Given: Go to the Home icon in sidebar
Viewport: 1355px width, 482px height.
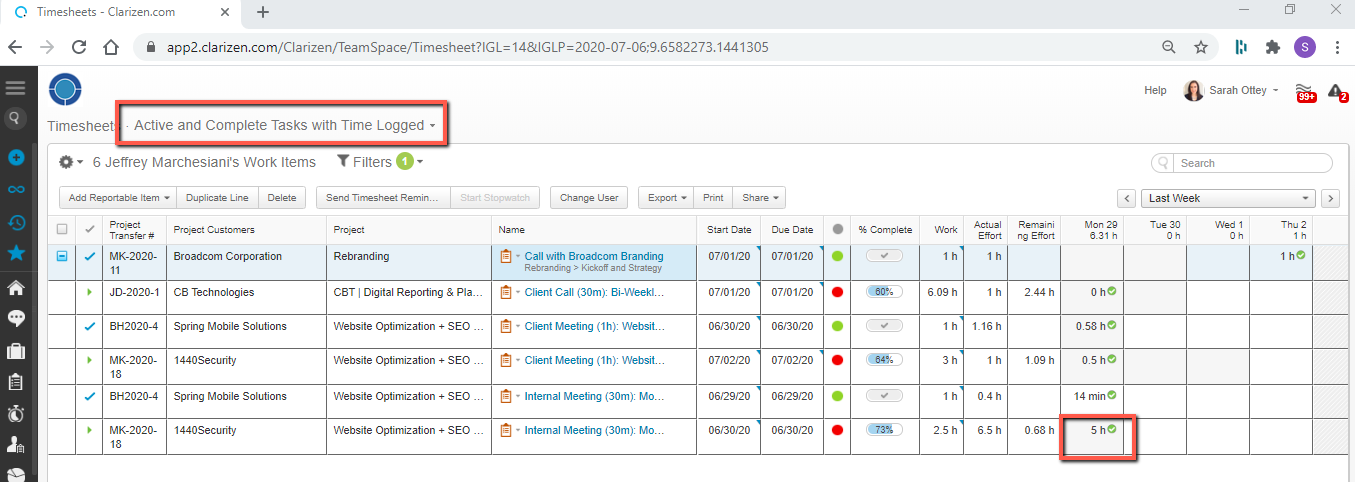Looking at the screenshot, I should (x=16, y=288).
